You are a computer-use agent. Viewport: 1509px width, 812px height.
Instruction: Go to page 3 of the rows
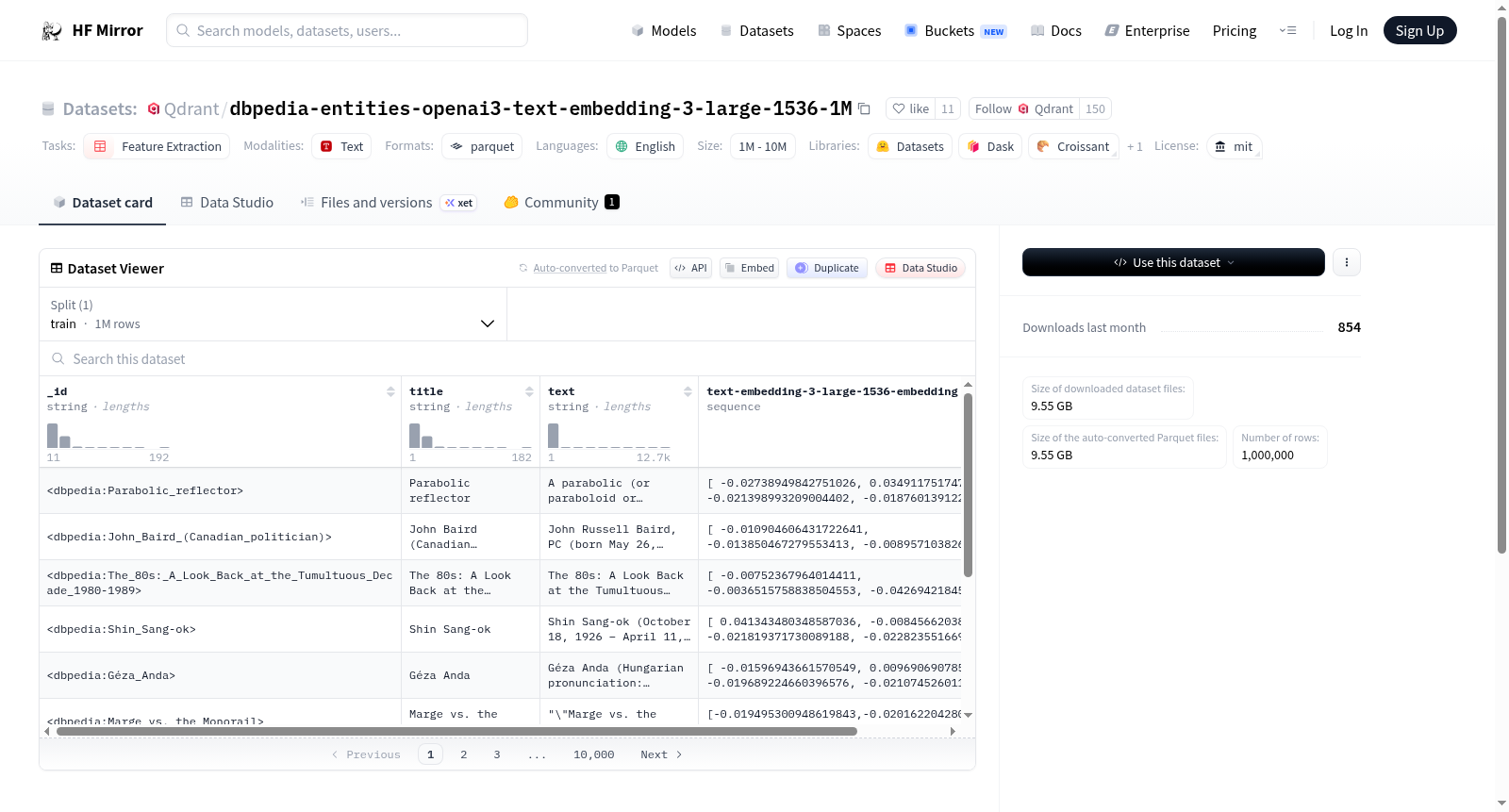[497, 754]
